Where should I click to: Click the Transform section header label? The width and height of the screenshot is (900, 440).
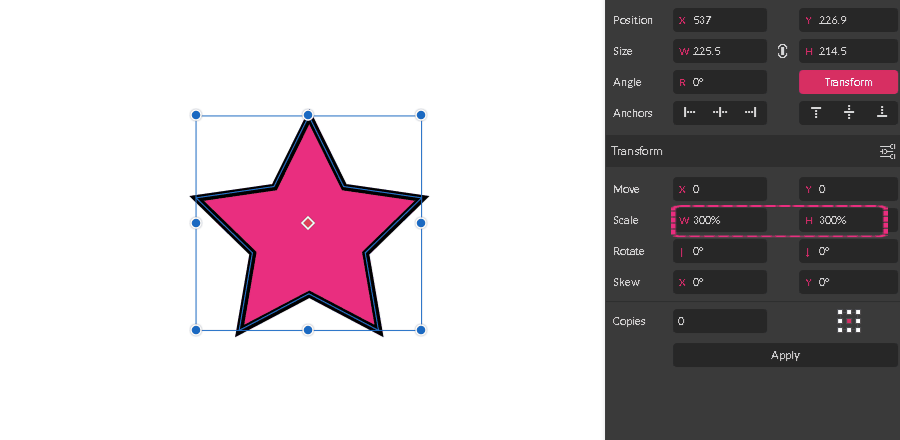click(x=637, y=151)
